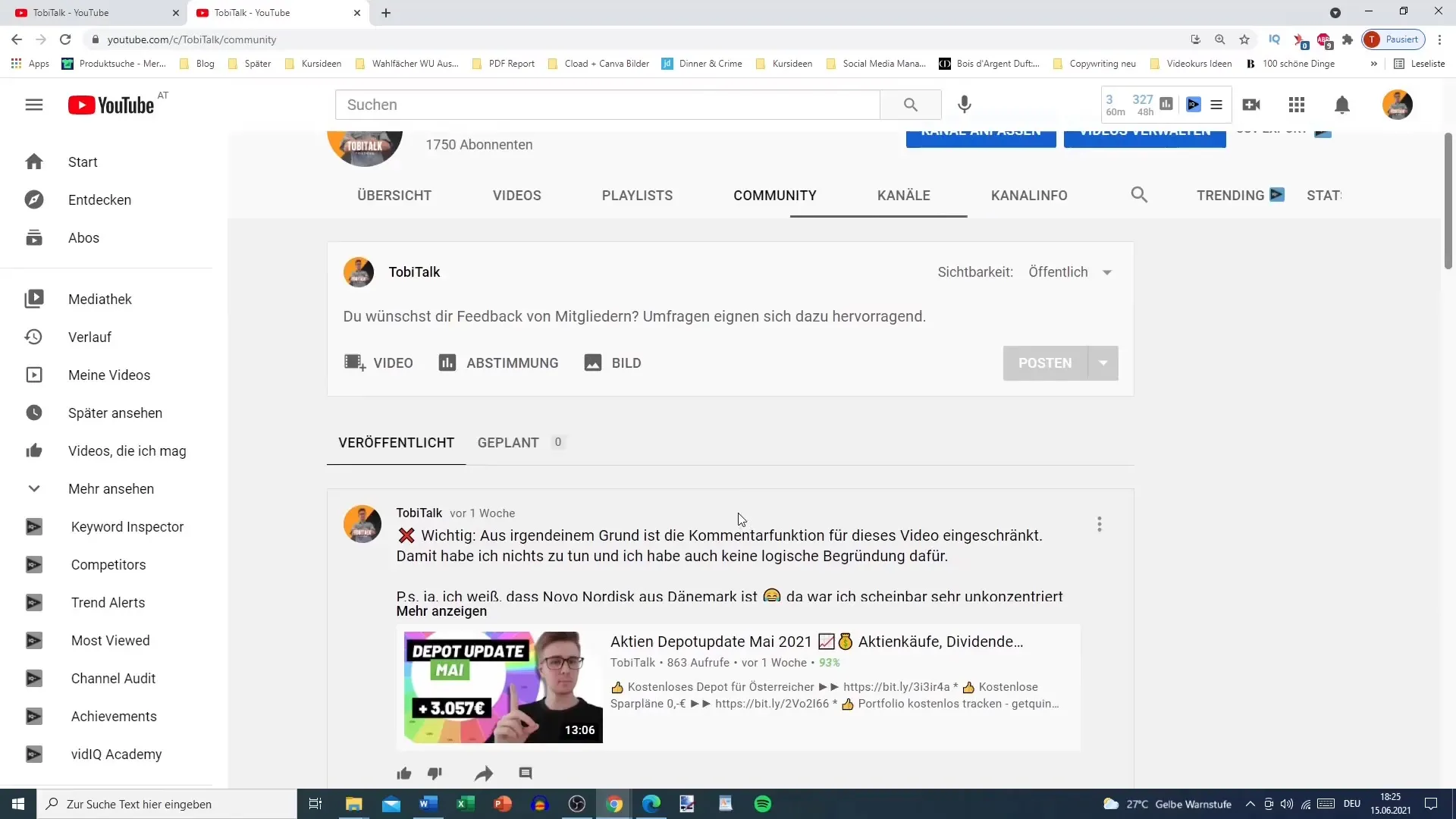The width and height of the screenshot is (1456, 819).
Task: Click the vidIQ Achievements icon
Action: (33, 716)
